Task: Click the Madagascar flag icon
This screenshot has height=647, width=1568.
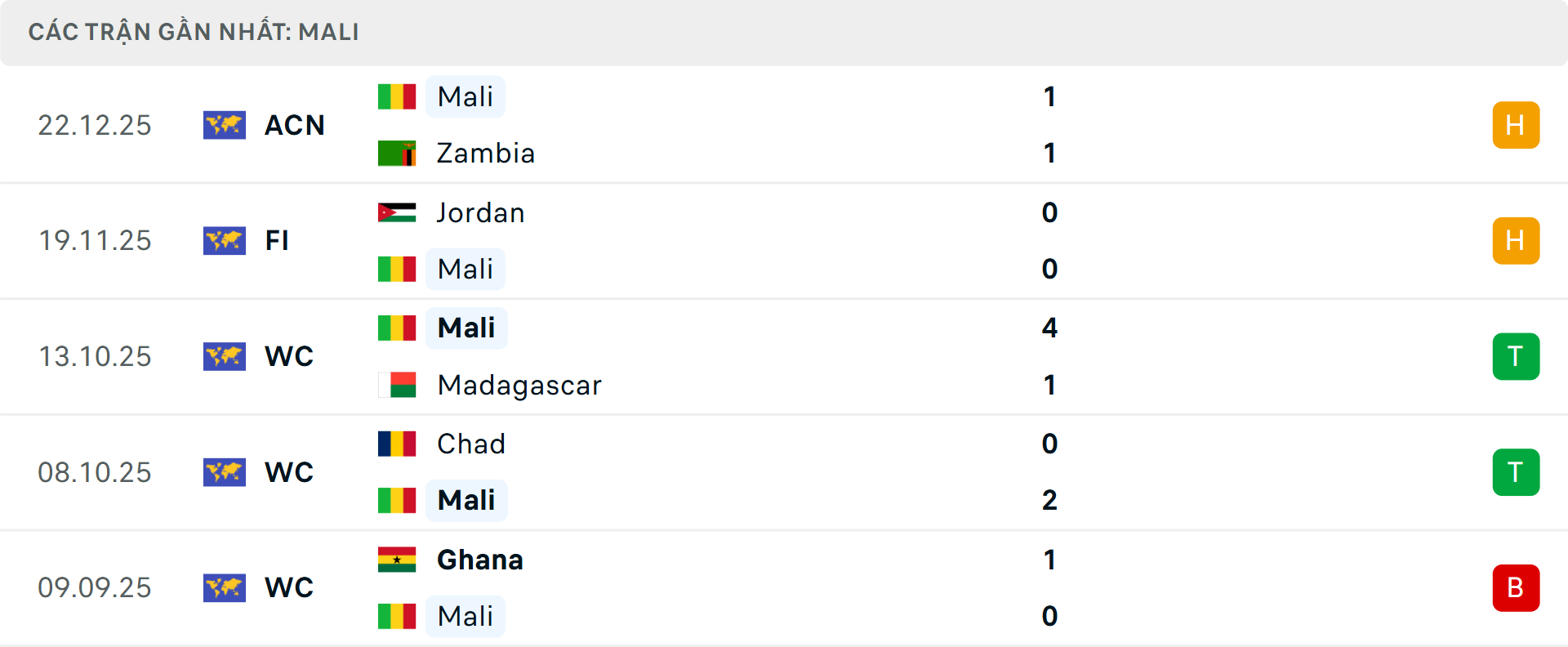Action: pyautogui.click(x=397, y=385)
